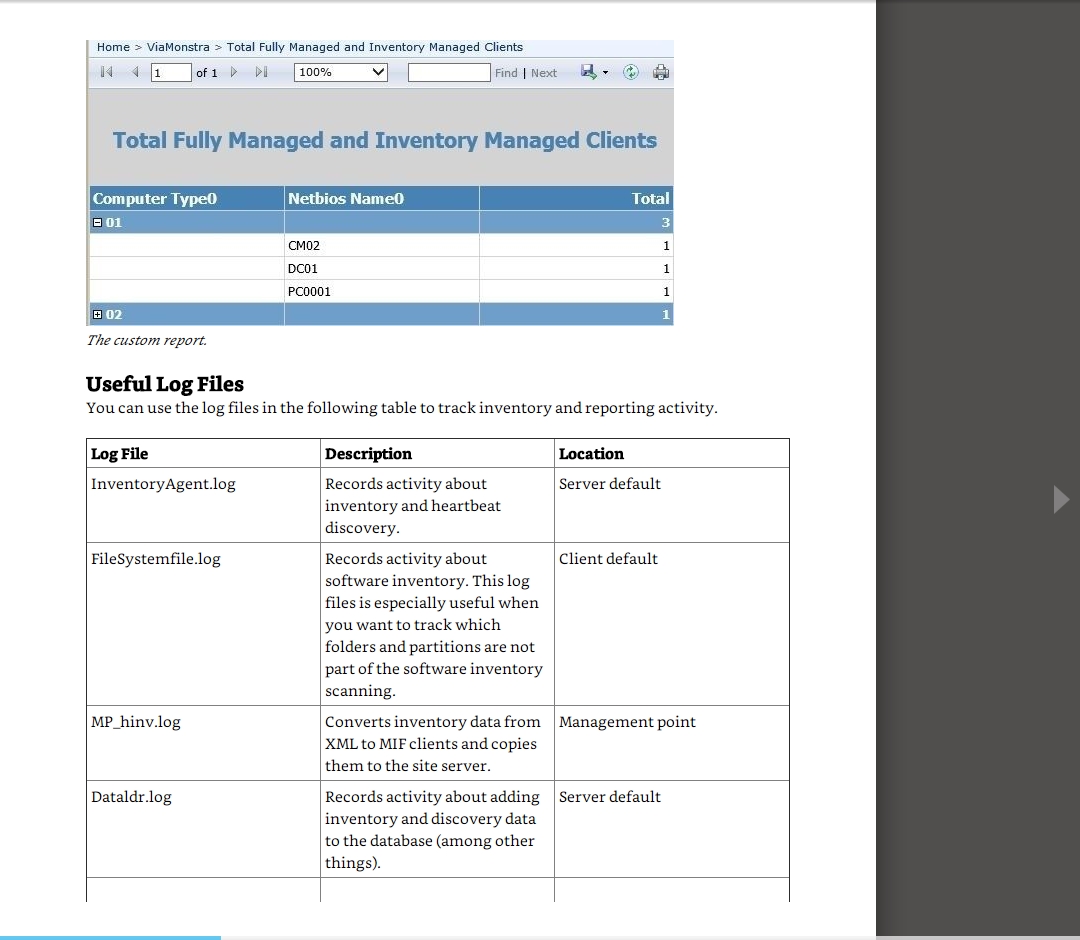The width and height of the screenshot is (1080, 940).
Task: Click the previous page arrow icon
Action: pyautogui.click(x=134, y=72)
